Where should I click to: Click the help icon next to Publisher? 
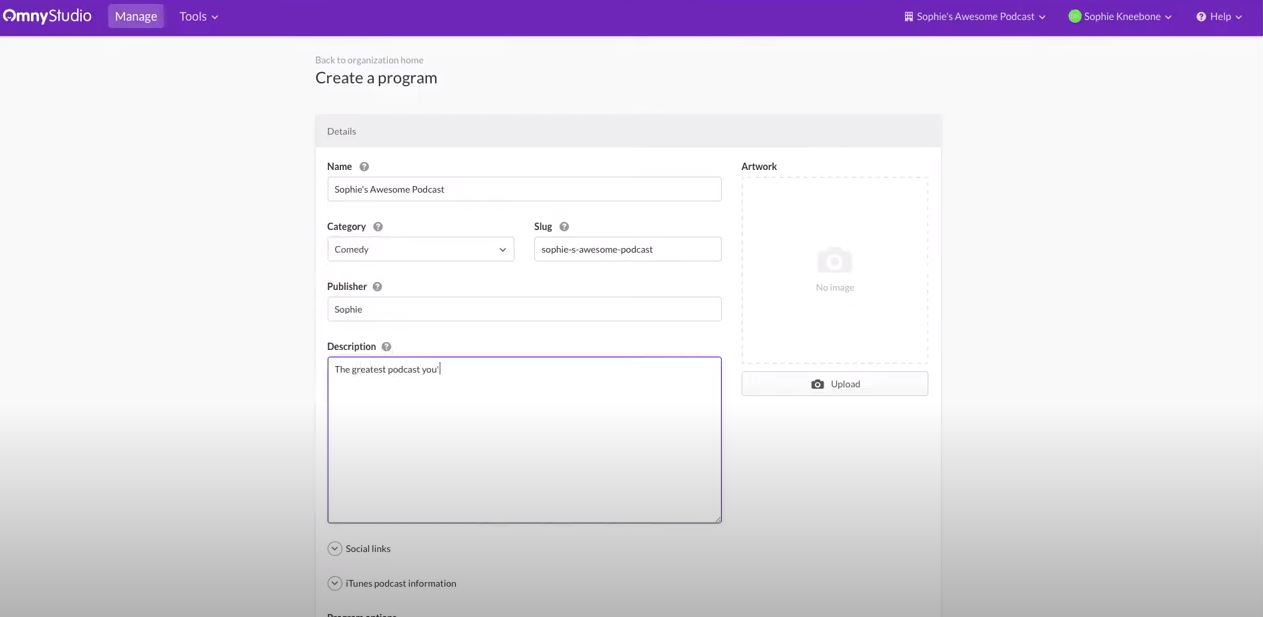point(377,287)
